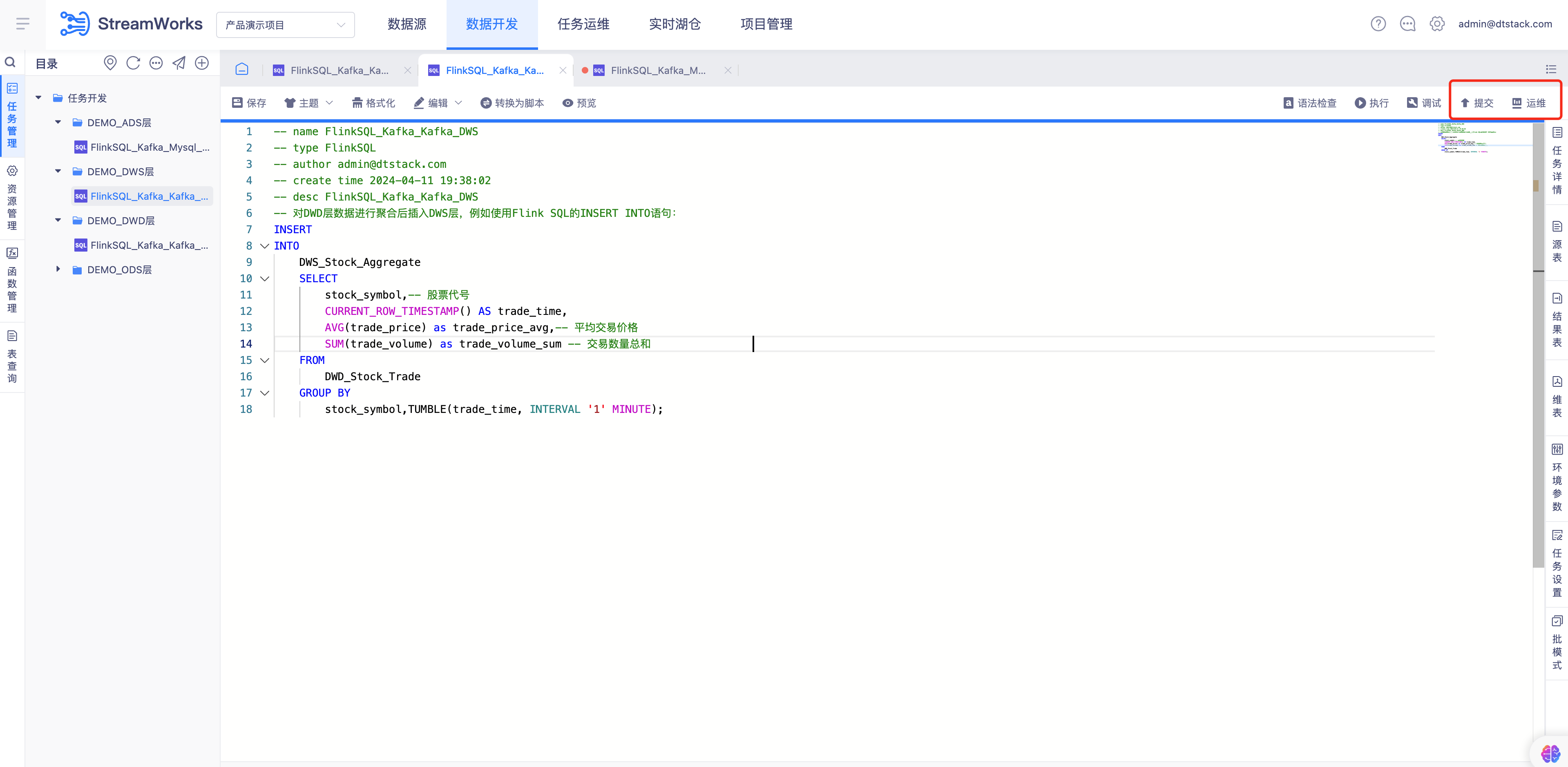Collapse the DEMO_ADS层 folder
The height and width of the screenshot is (767, 1568).
[58, 122]
